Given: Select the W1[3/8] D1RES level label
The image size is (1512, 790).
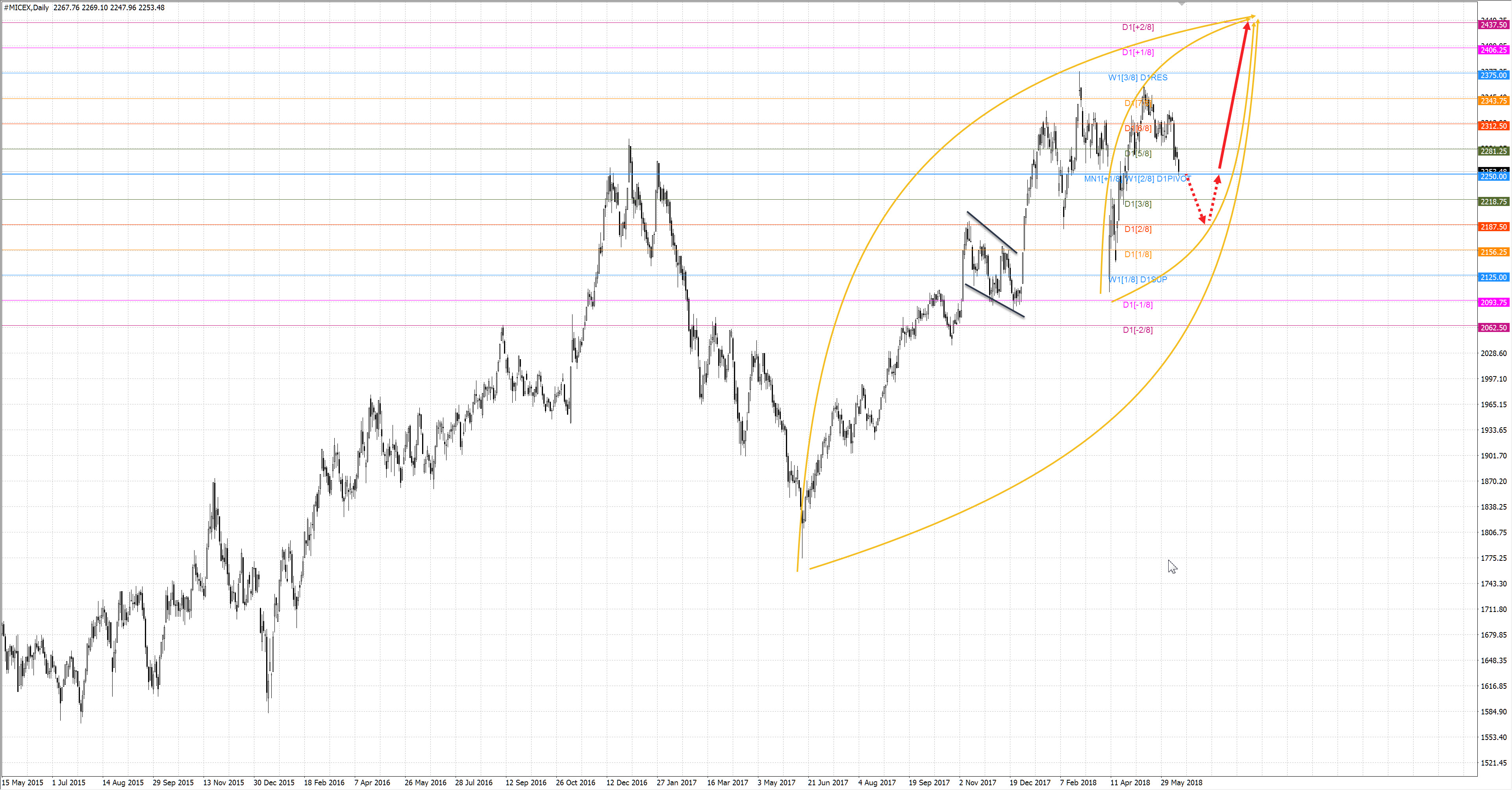Looking at the screenshot, I should (1138, 78).
